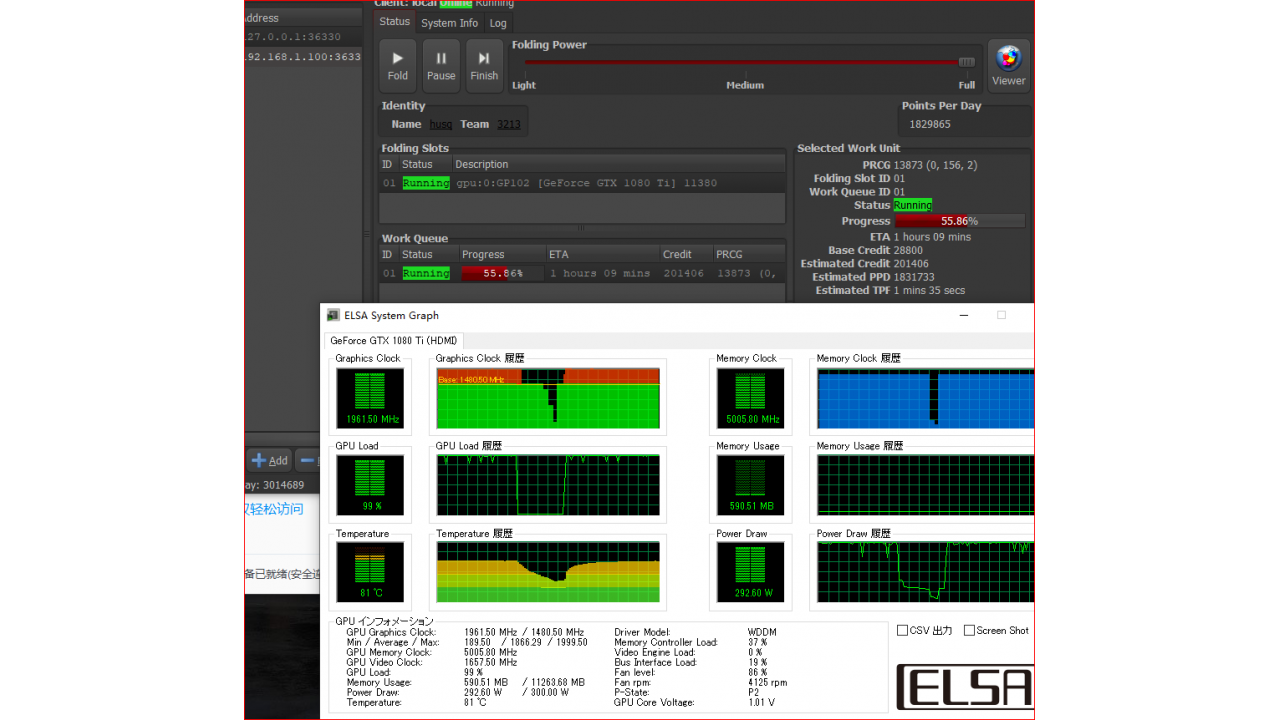This screenshot has width=1280, height=720.
Task: Click the ELSA System Graph window icon
Action: (x=333, y=315)
